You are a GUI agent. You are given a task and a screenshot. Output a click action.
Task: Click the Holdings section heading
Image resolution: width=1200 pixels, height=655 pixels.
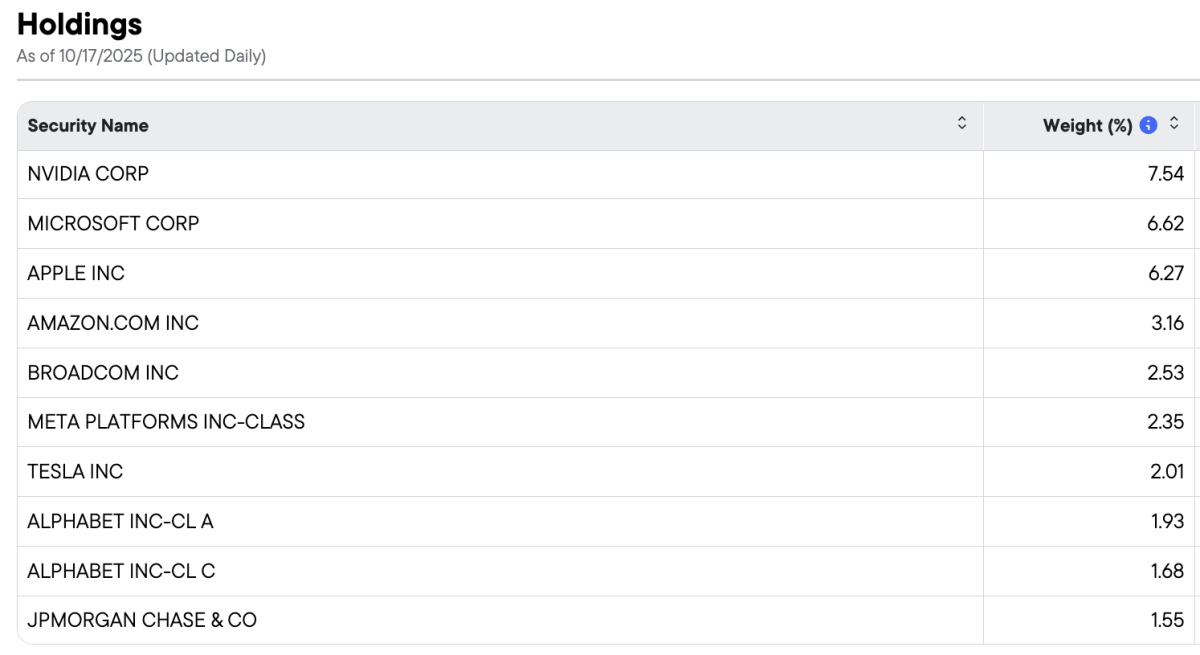tap(80, 24)
